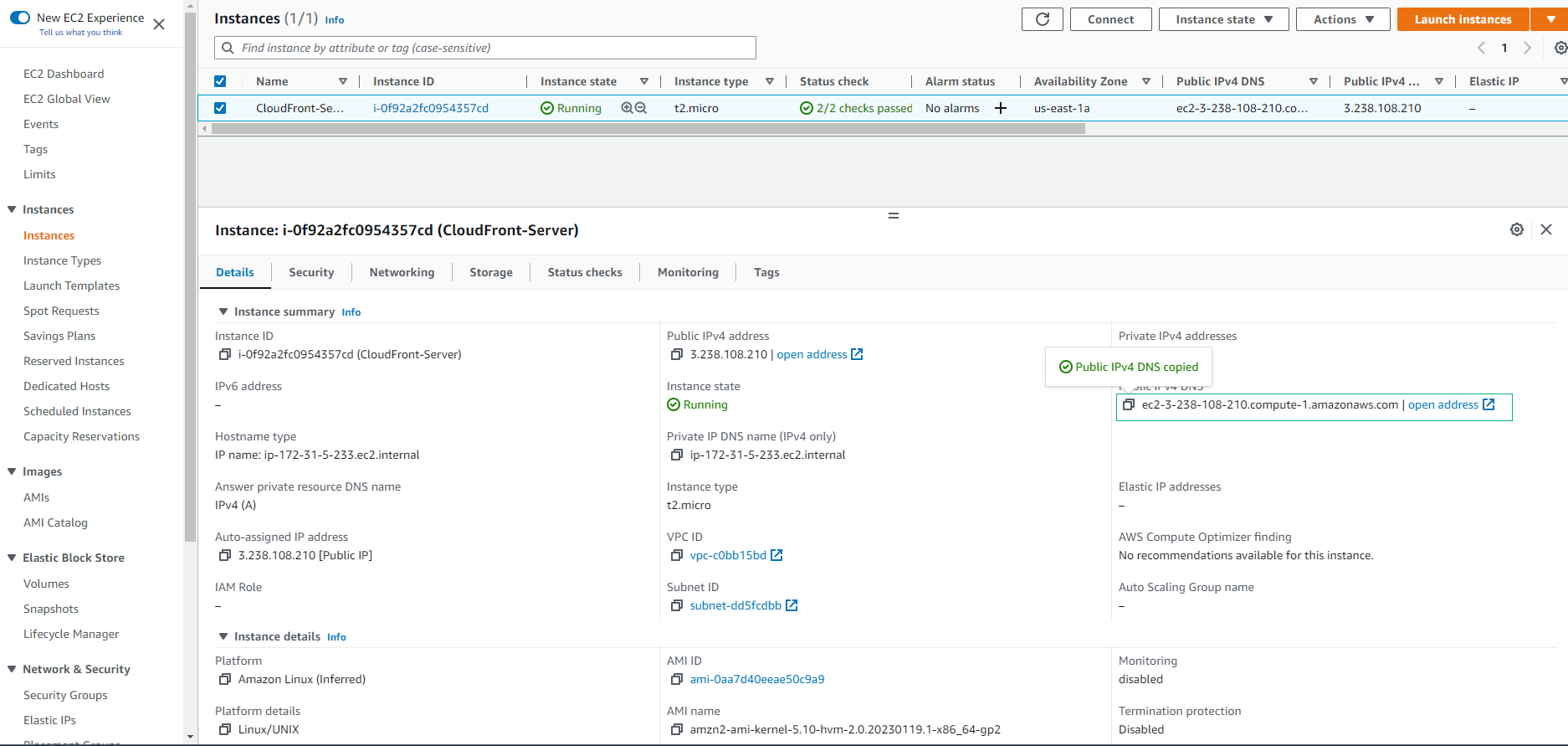Screen dimensions: 1568x746
Task: Open Volumes in sidebar
Action: click(x=46, y=584)
